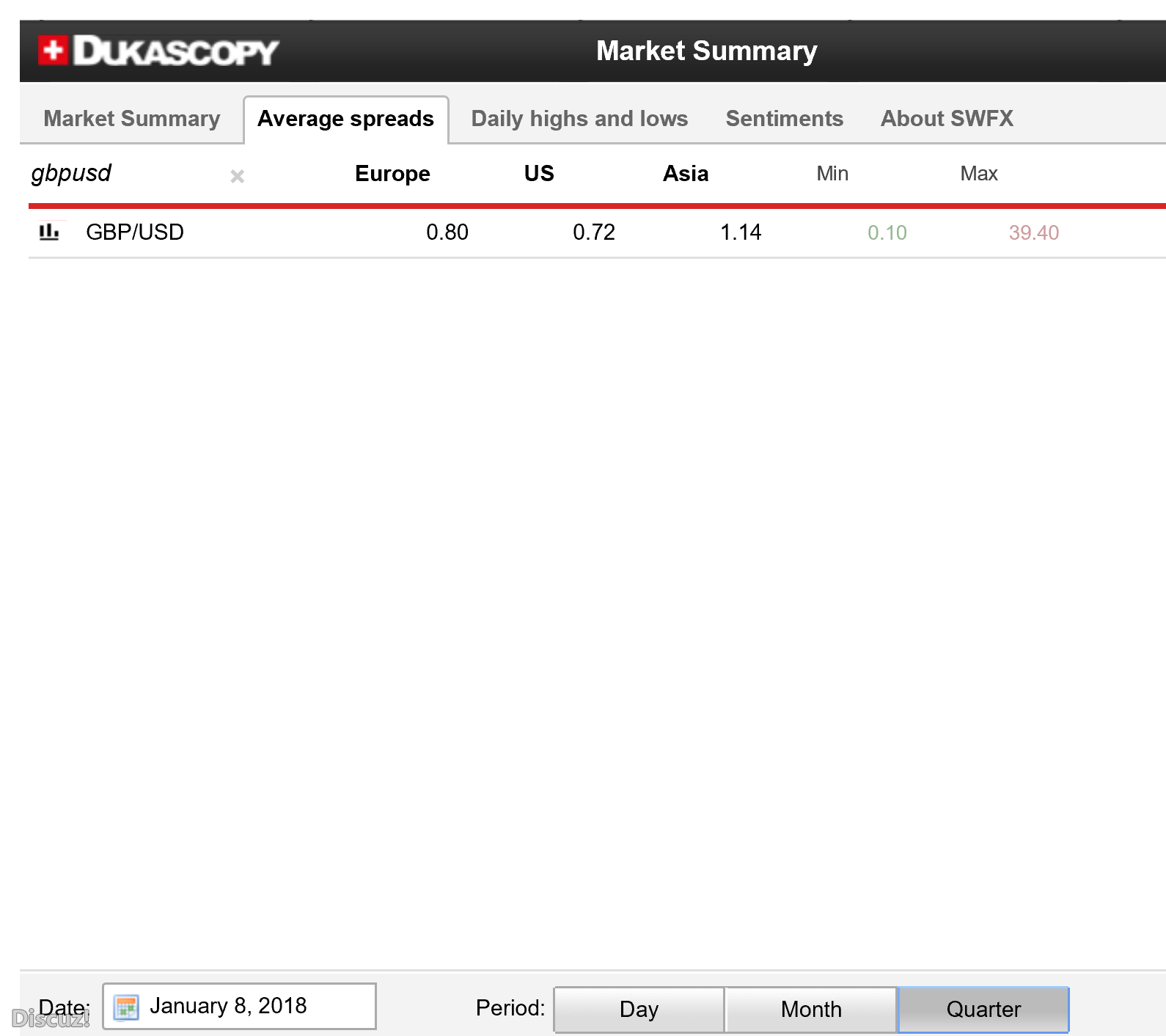Click the January 8, 2018 date field
Screen dimensions: 1166x1036
click(x=239, y=1006)
